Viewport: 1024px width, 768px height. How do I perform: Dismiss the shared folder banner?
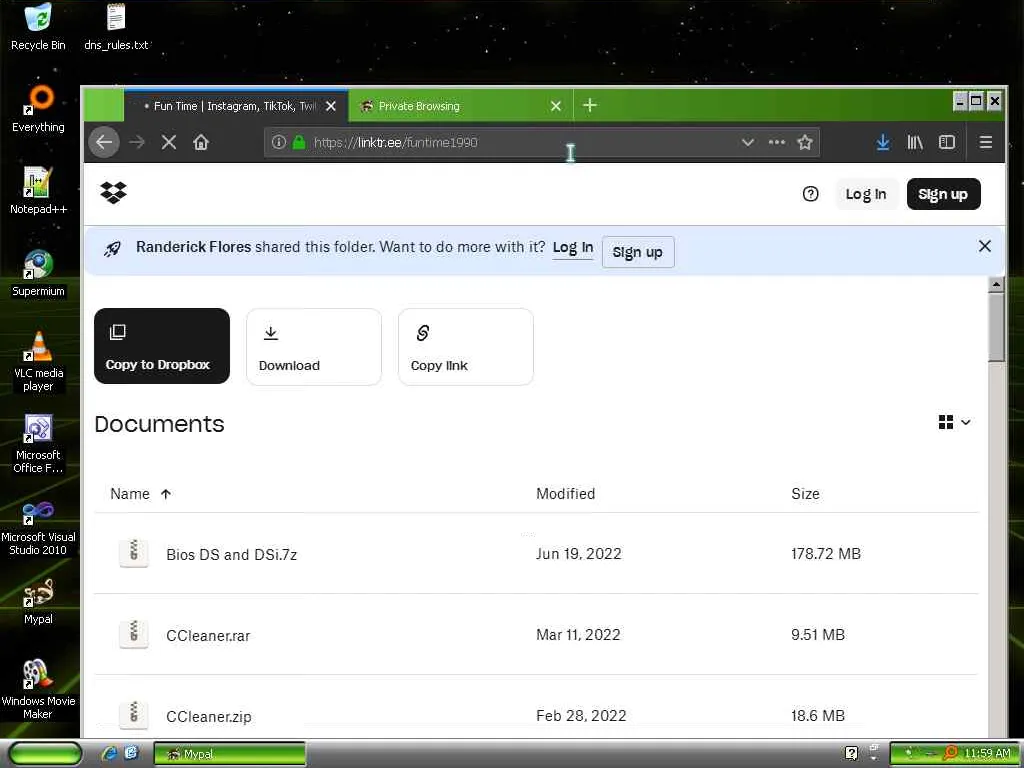(985, 246)
